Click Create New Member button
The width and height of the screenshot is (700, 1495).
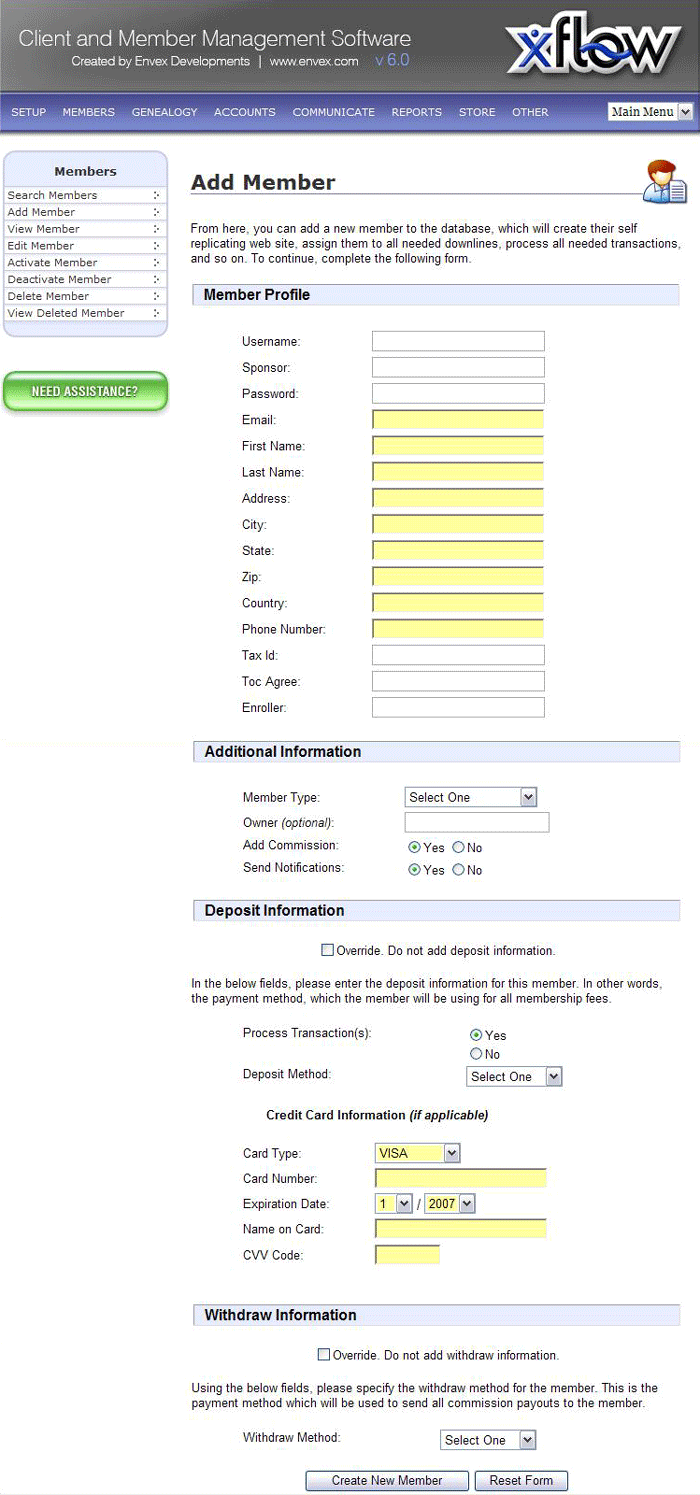[x=387, y=1480]
